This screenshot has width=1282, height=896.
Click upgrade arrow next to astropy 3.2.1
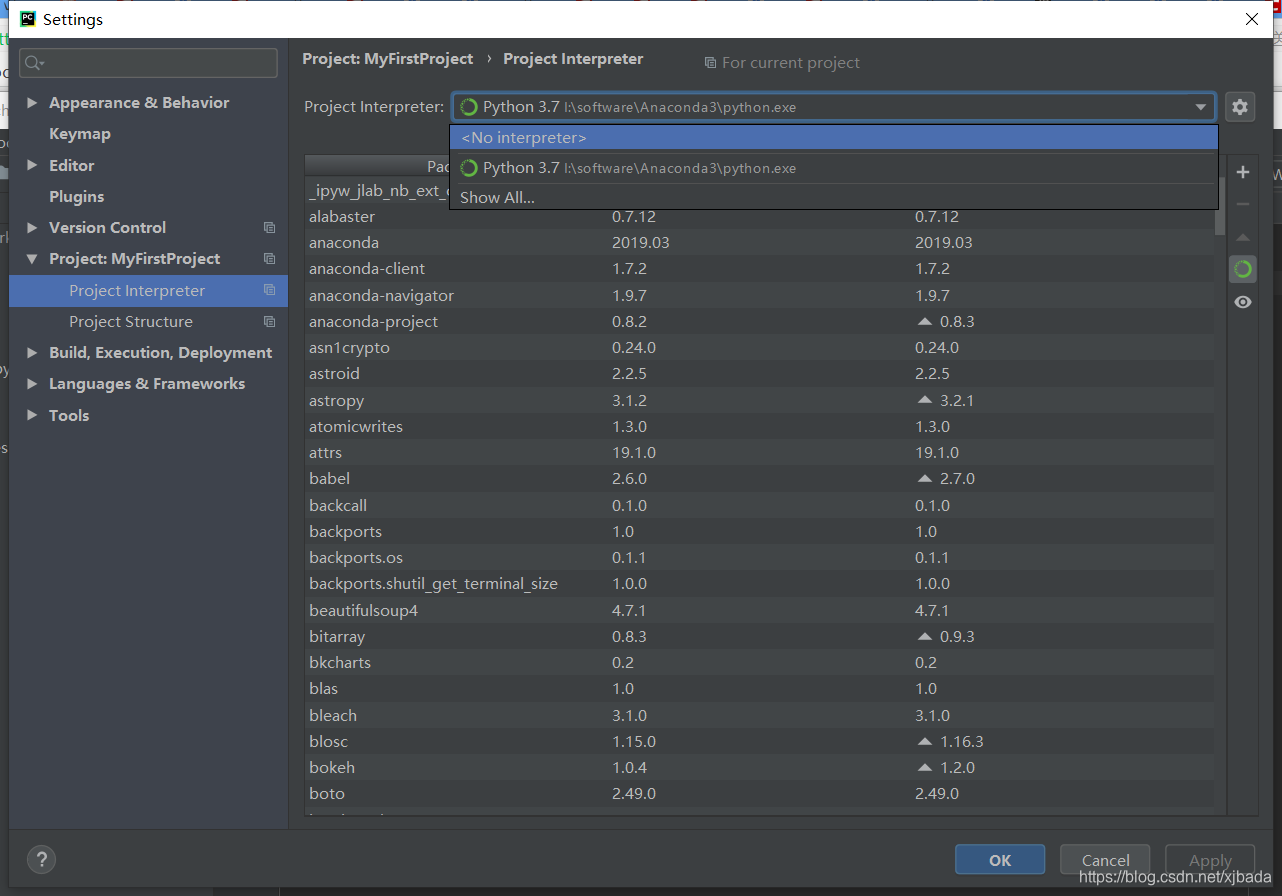pyautogui.click(x=925, y=400)
